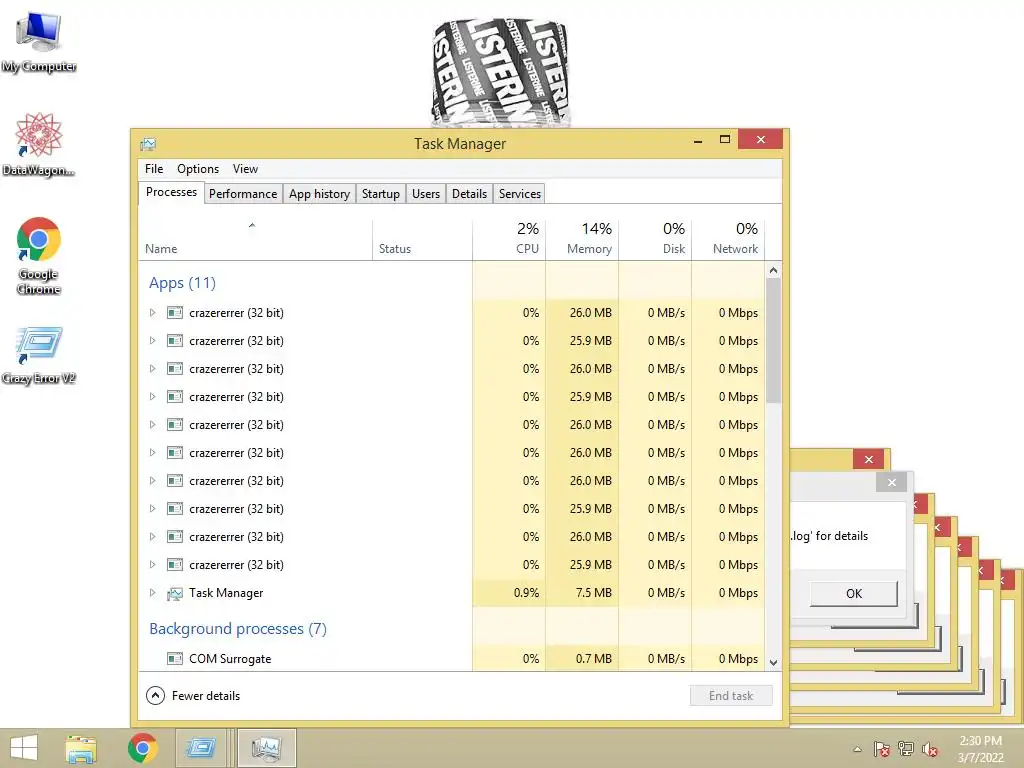Expand the sixth crazererrer row arrow
Image resolution: width=1024 pixels, height=768 pixels.
152,453
